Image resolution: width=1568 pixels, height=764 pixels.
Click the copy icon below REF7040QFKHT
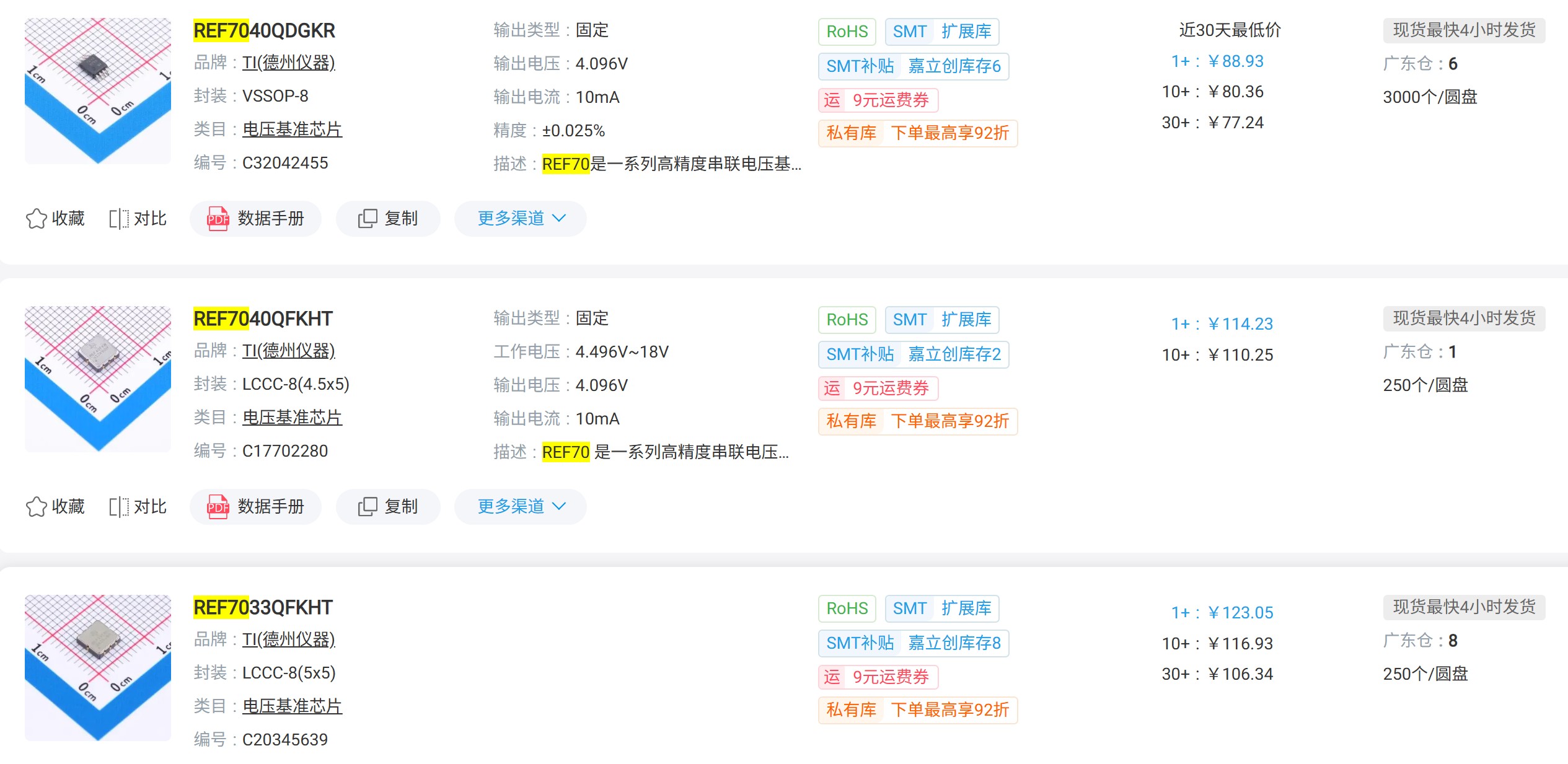(x=388, y=506)
